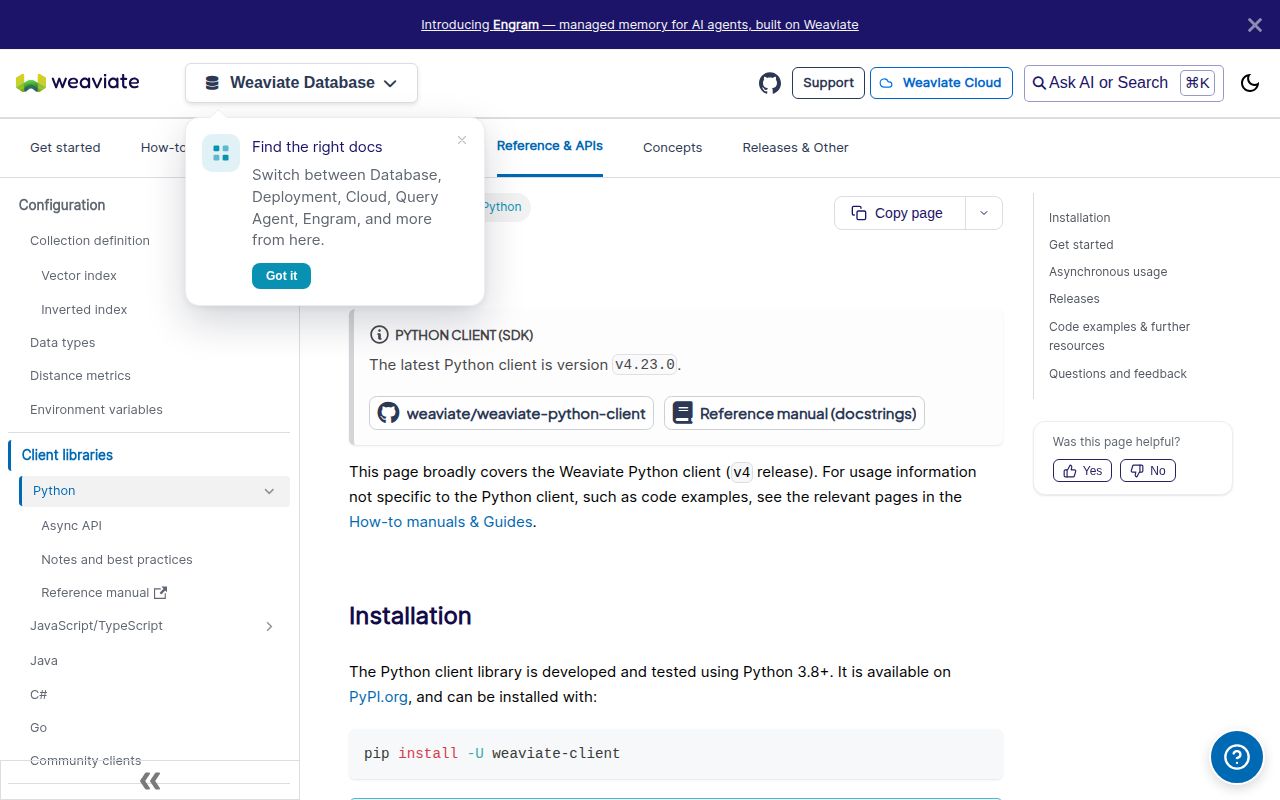Vote No on page helpfulness

[1148, 471]
